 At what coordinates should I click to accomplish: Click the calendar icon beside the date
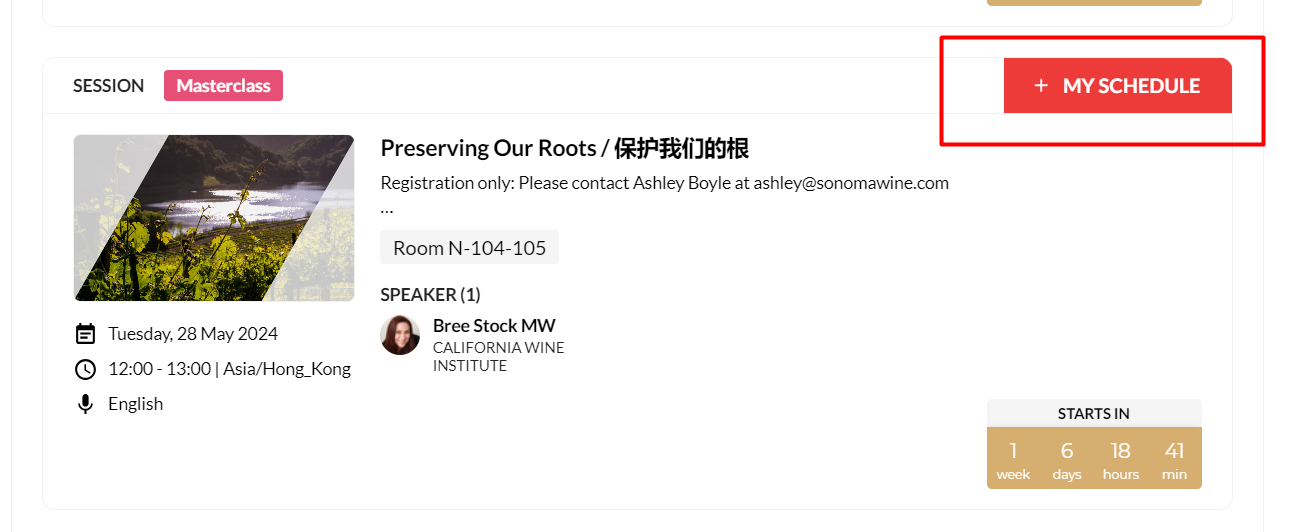(86, 334)
